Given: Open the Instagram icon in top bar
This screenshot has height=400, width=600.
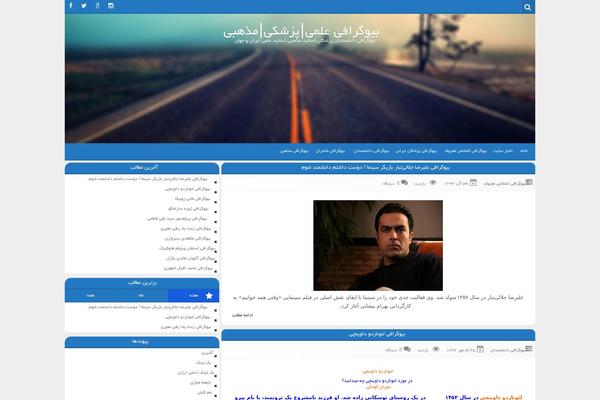Looking at the screenshot, I should (x=111, y=5).
